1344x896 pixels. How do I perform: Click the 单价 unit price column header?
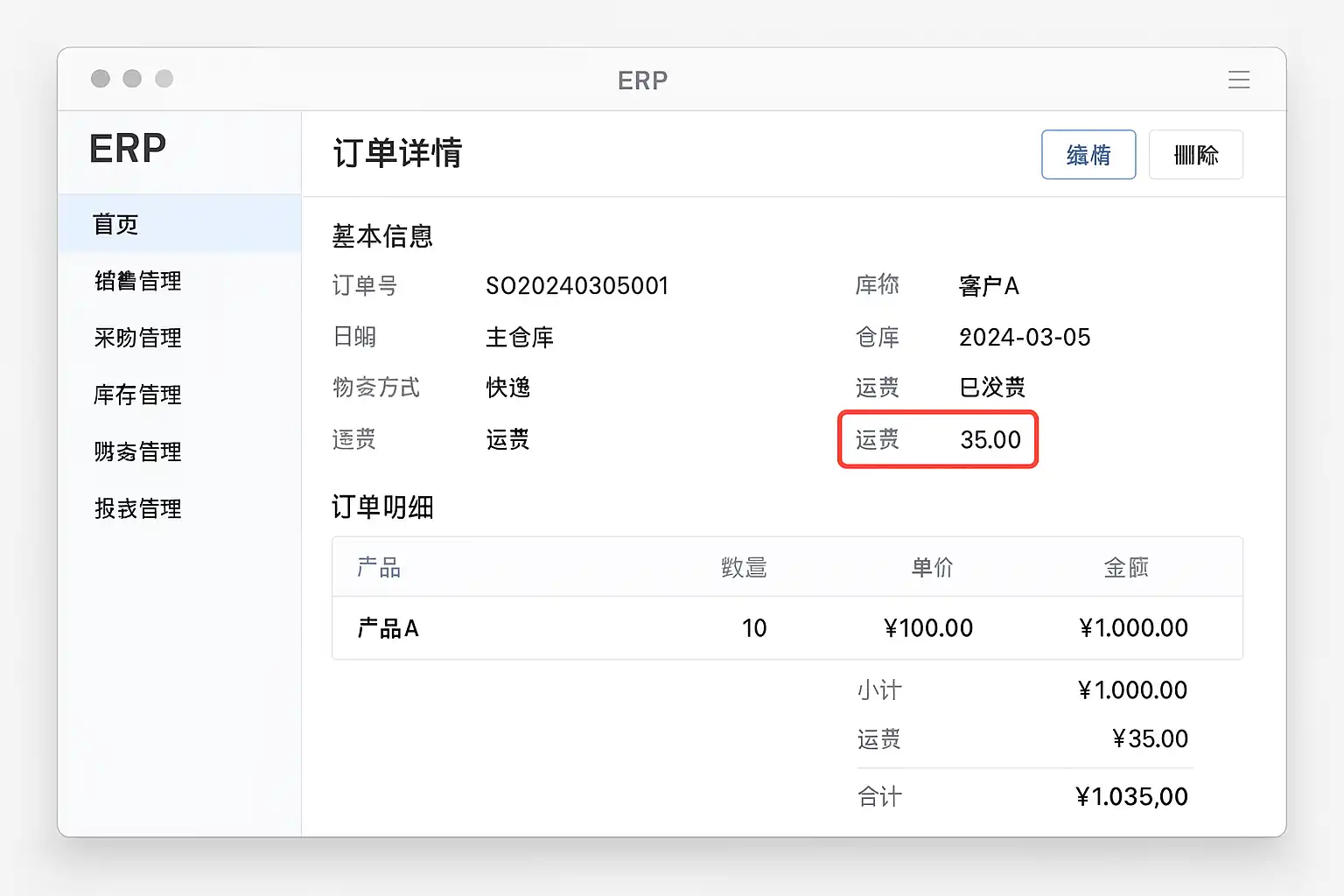(x=932, y=568)
